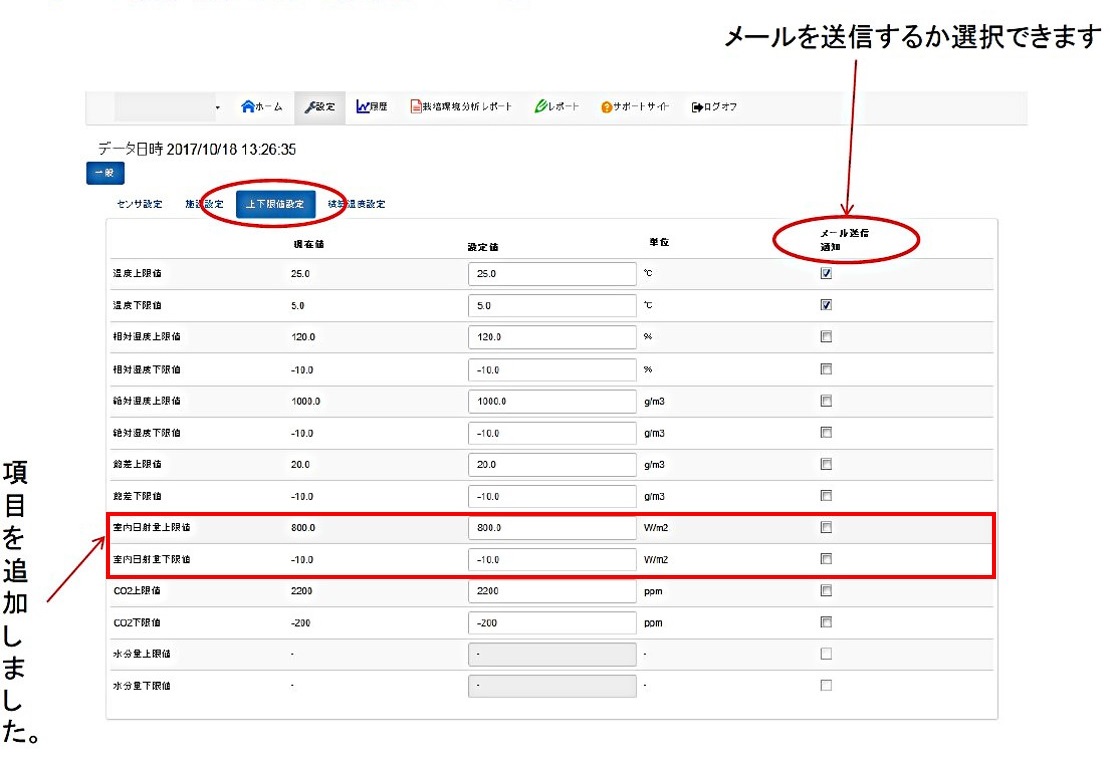
Task: Switch to the 積算温度設定 tab
Action: (357, 204)
